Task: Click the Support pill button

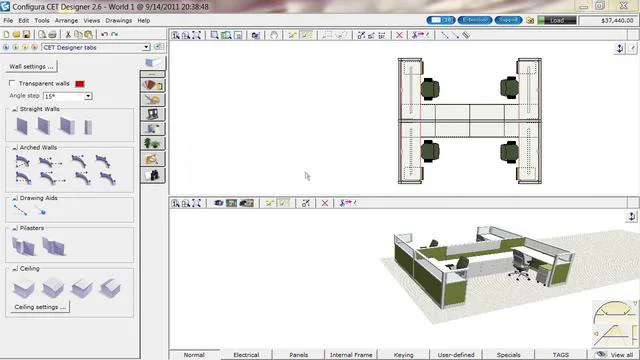Action: [x=508, y=20]
